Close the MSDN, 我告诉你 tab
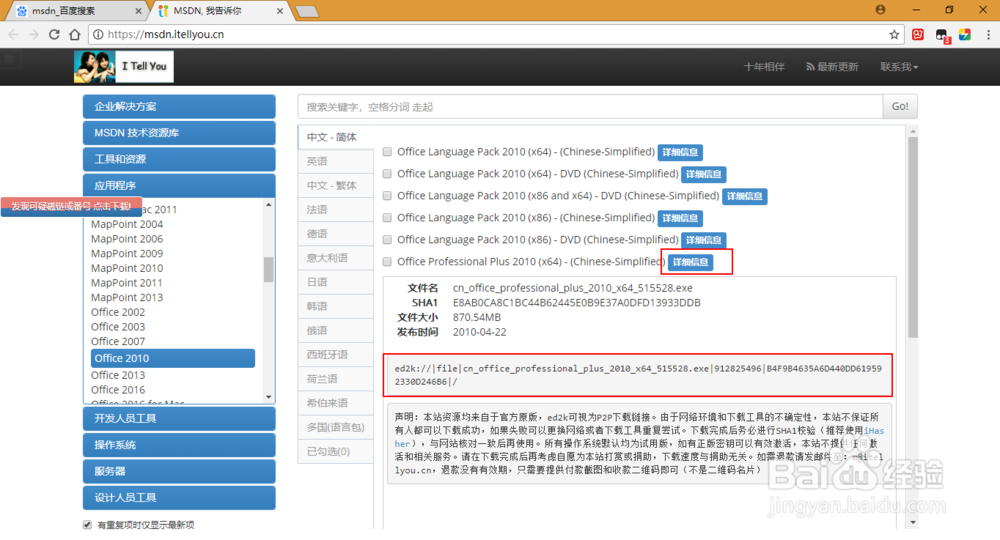Image resolution: width=1000 pixels, height=540 pixels. tap(280, 11)
